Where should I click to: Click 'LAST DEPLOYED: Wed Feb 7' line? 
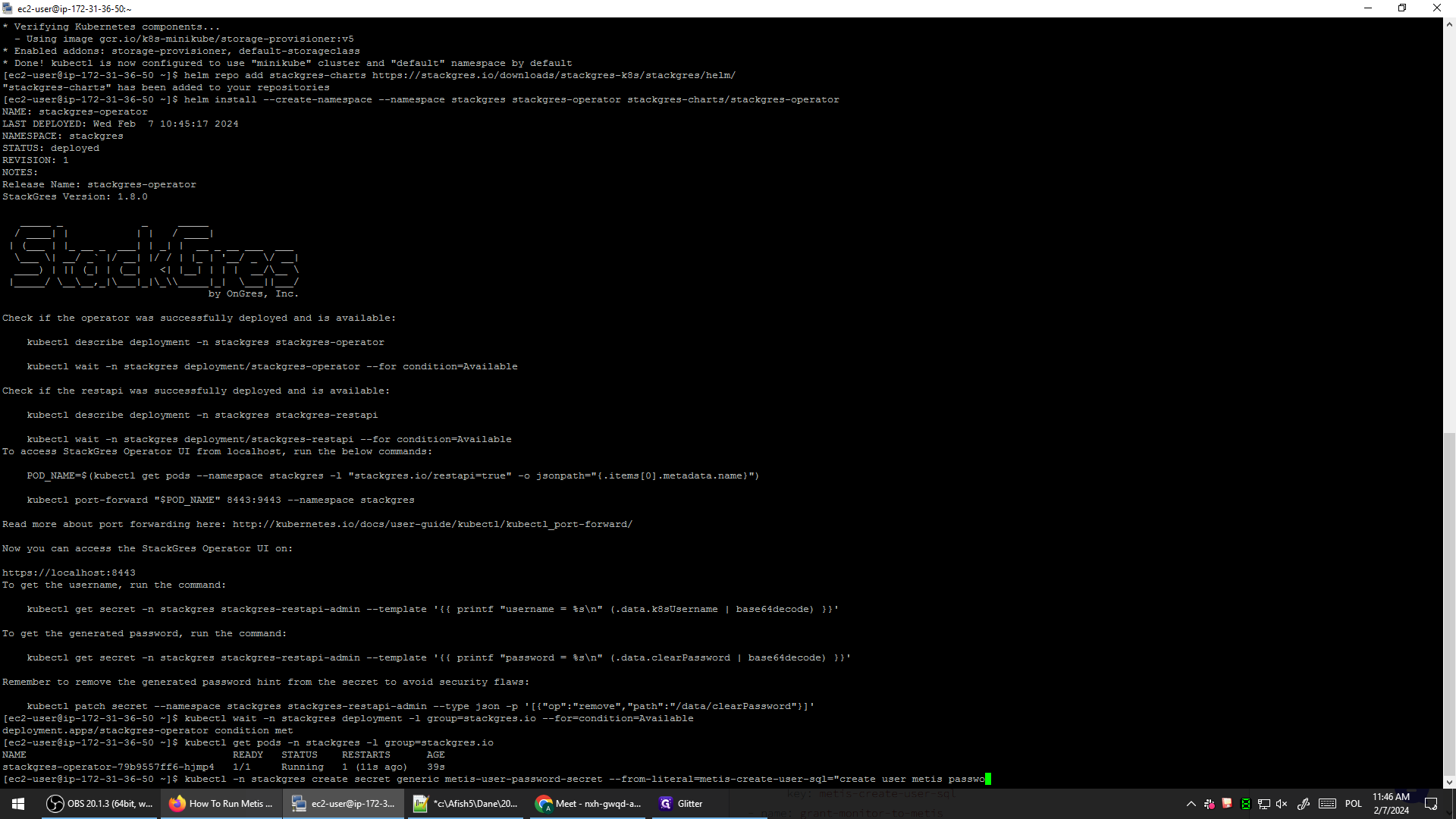(121, 124)
